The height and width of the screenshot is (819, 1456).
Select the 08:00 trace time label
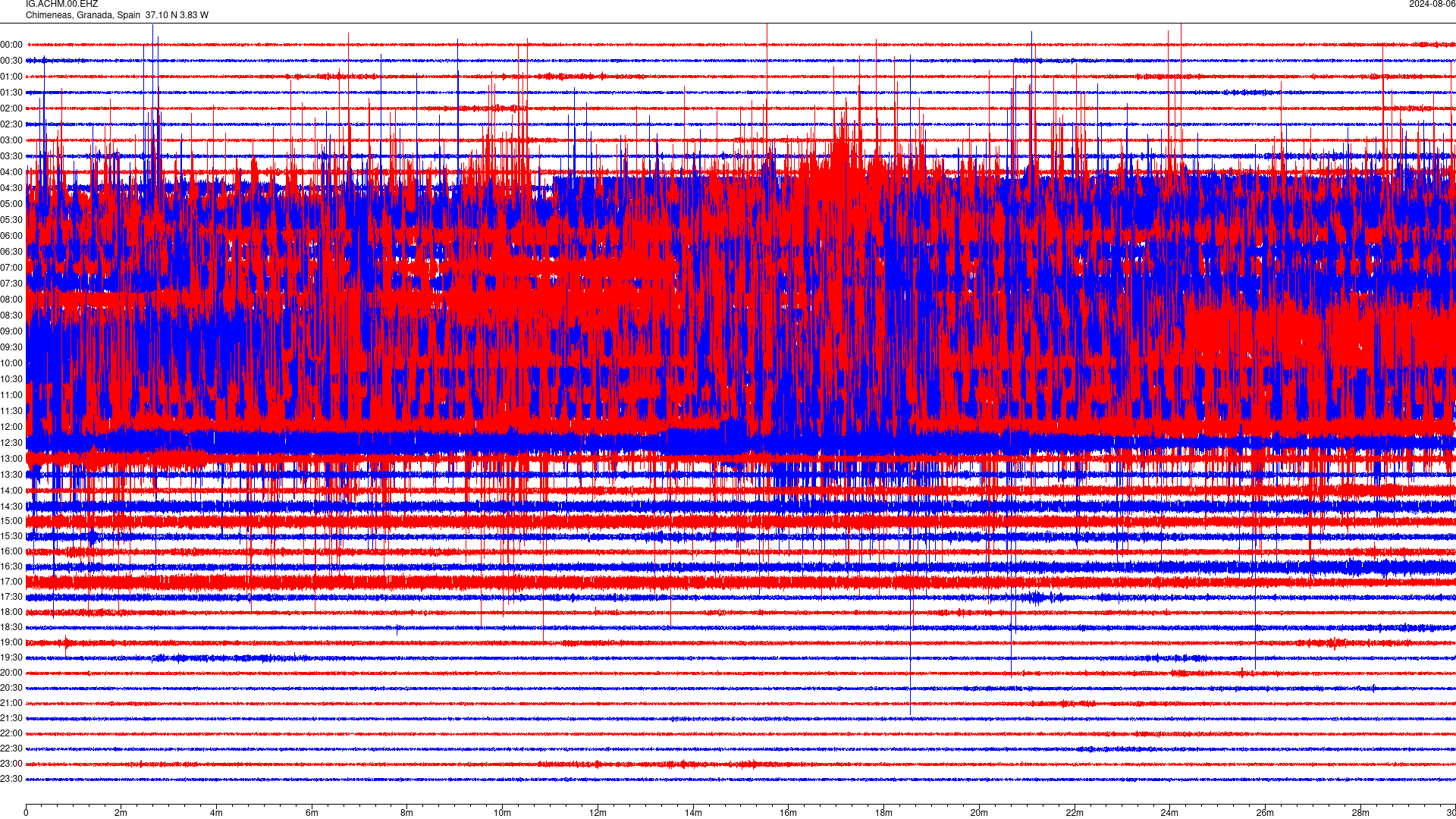[11, 300]
